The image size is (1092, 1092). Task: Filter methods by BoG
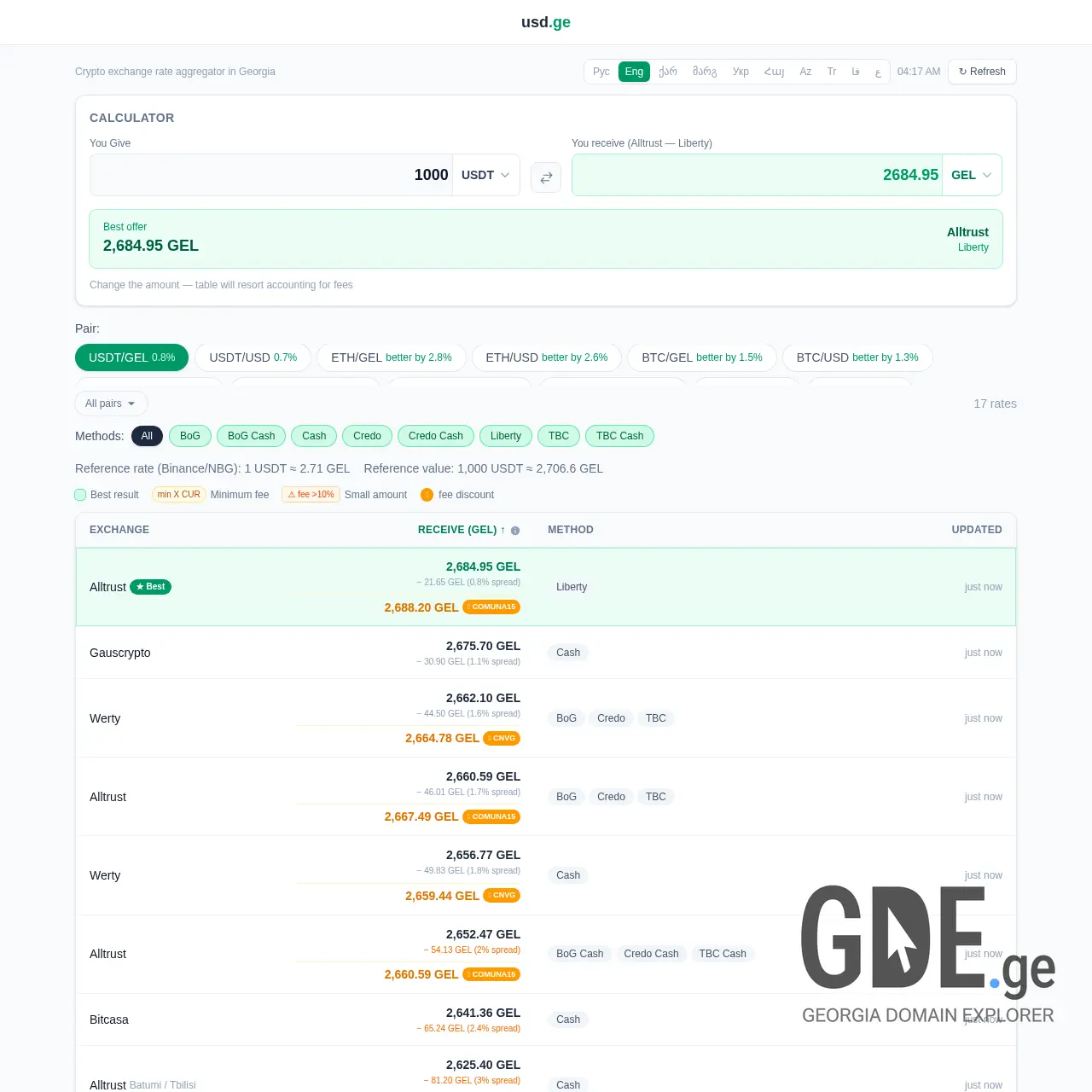(x=190, y=436)
